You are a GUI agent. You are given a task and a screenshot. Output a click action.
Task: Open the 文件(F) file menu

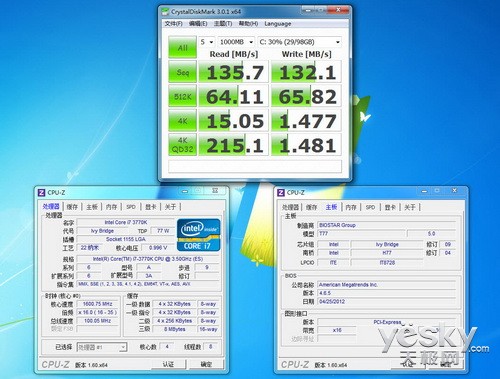click(x=173, y=24)
